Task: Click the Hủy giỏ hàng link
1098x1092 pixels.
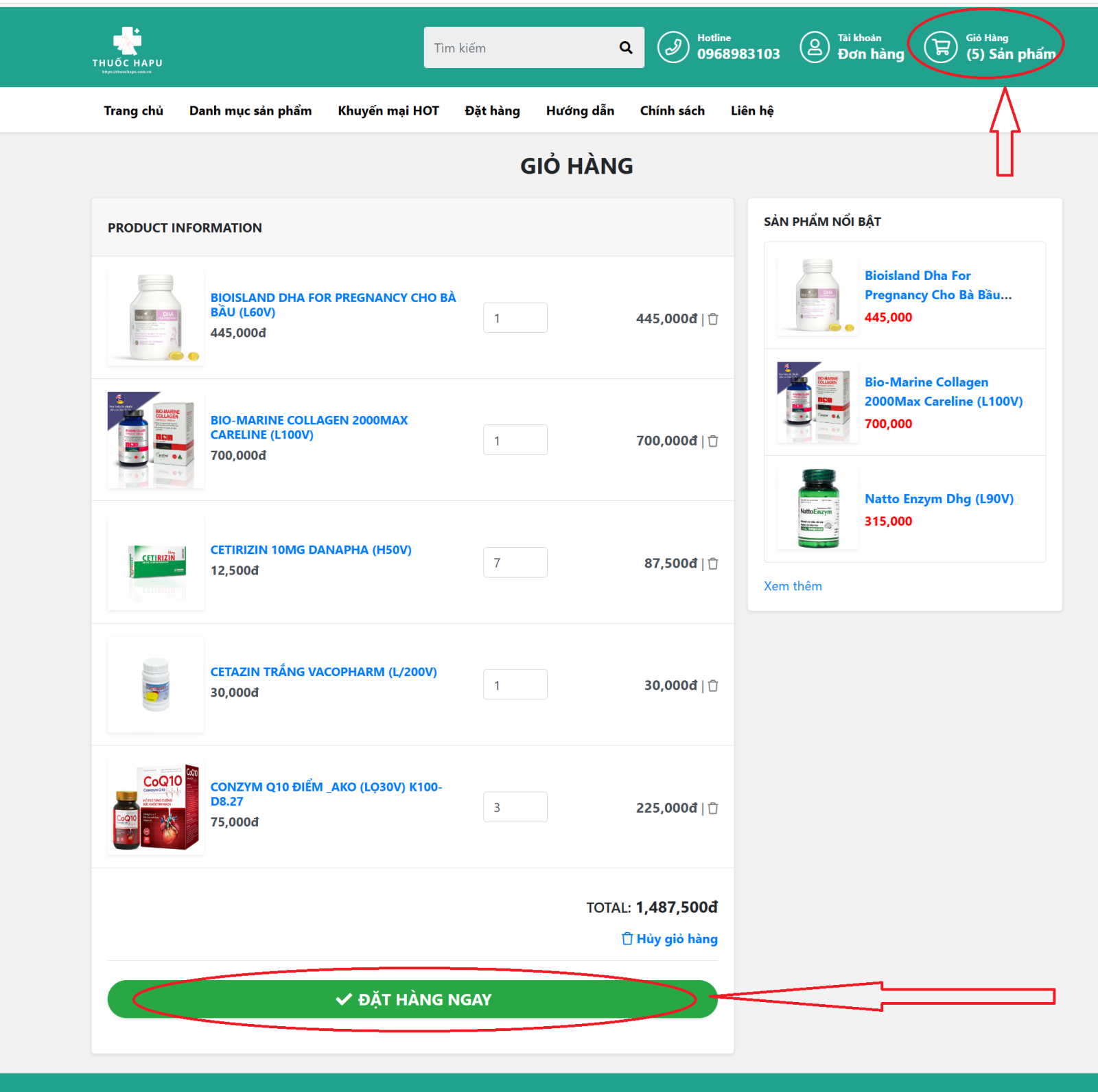Action: (670, 939)
